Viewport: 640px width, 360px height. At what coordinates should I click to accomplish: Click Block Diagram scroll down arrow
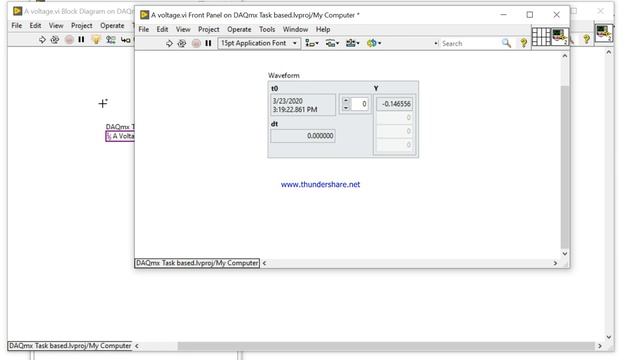point(609,337)
